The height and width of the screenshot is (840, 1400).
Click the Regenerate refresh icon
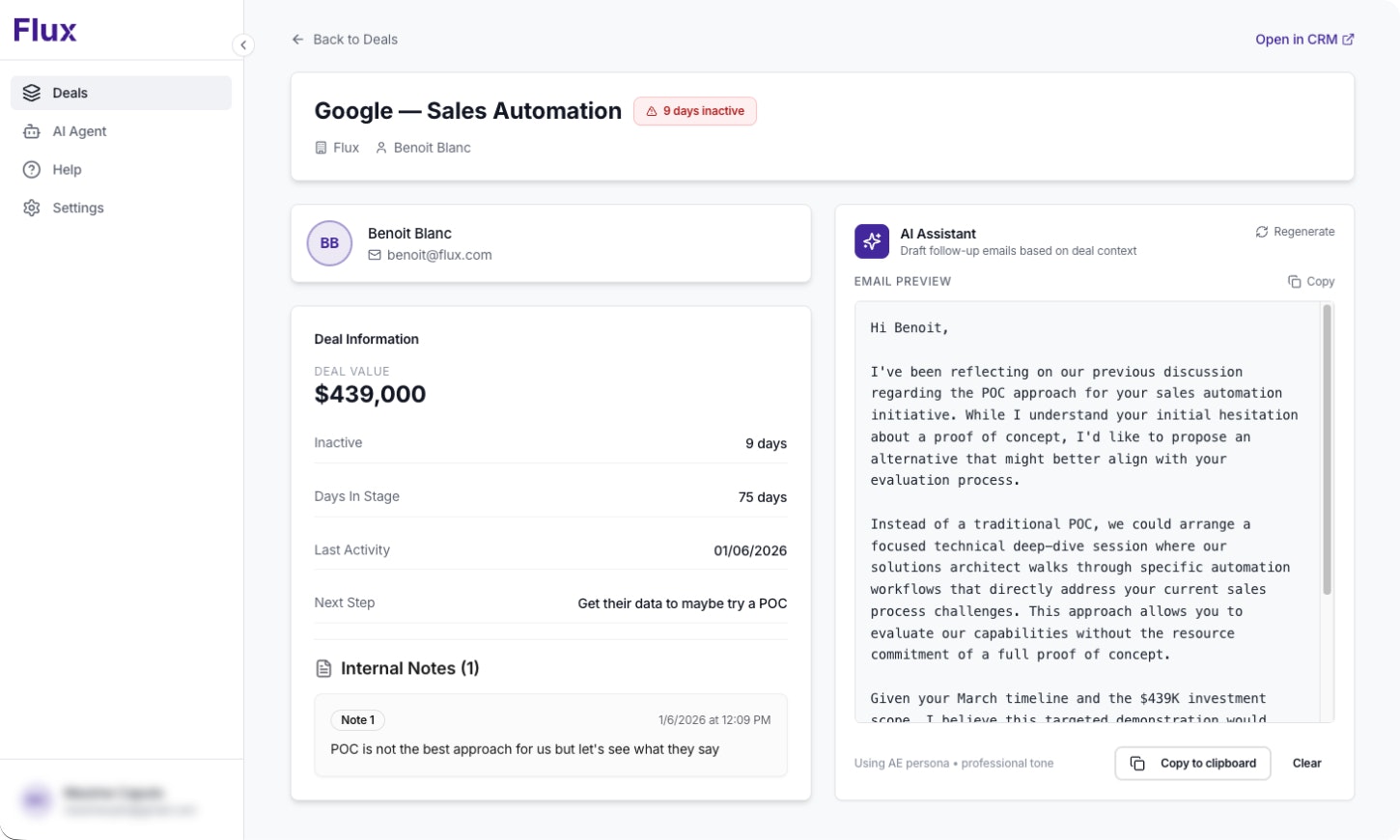coord(1261,232)
